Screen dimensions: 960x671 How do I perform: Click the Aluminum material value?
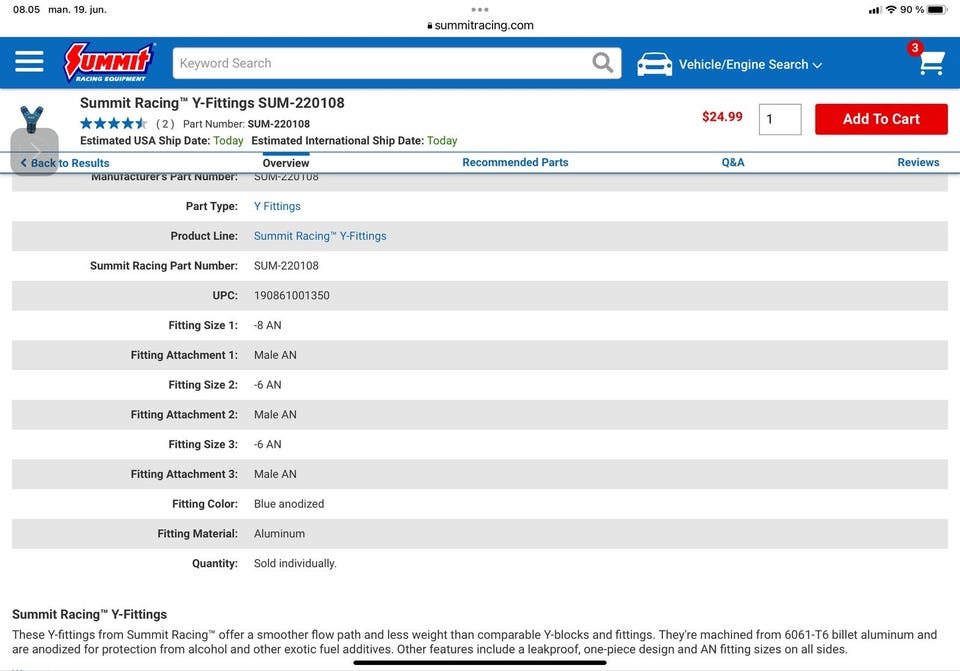[279, 534]
